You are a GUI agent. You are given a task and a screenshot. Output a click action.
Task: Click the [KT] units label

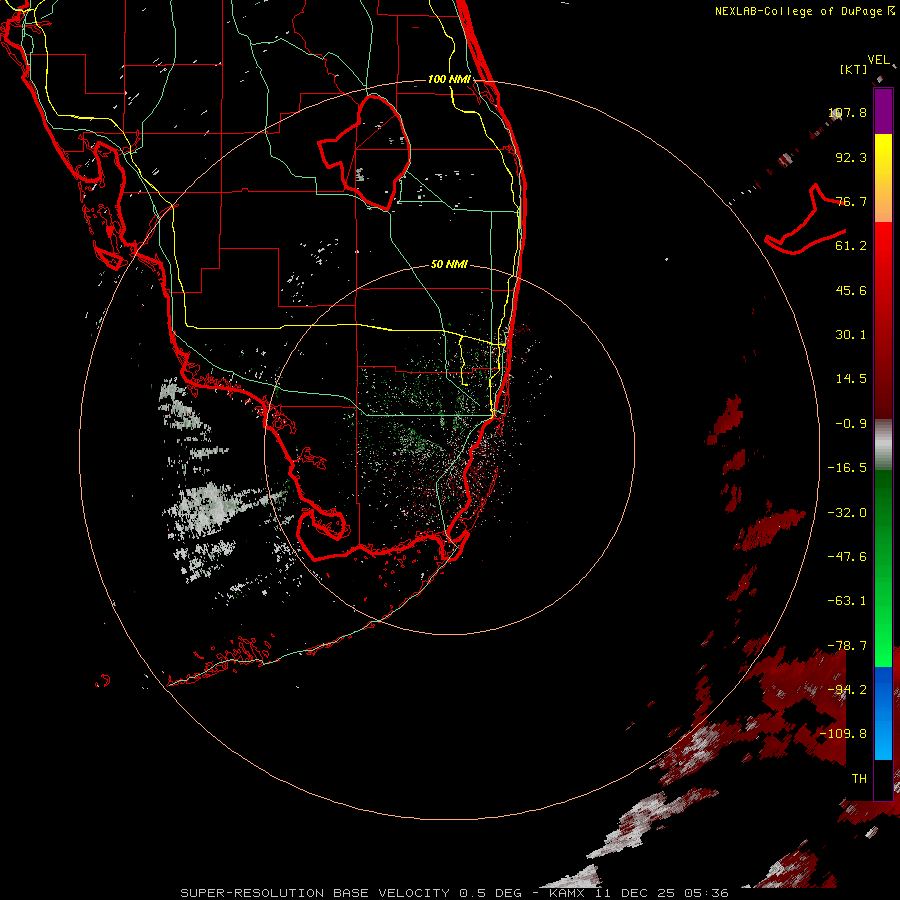[854, 69]
